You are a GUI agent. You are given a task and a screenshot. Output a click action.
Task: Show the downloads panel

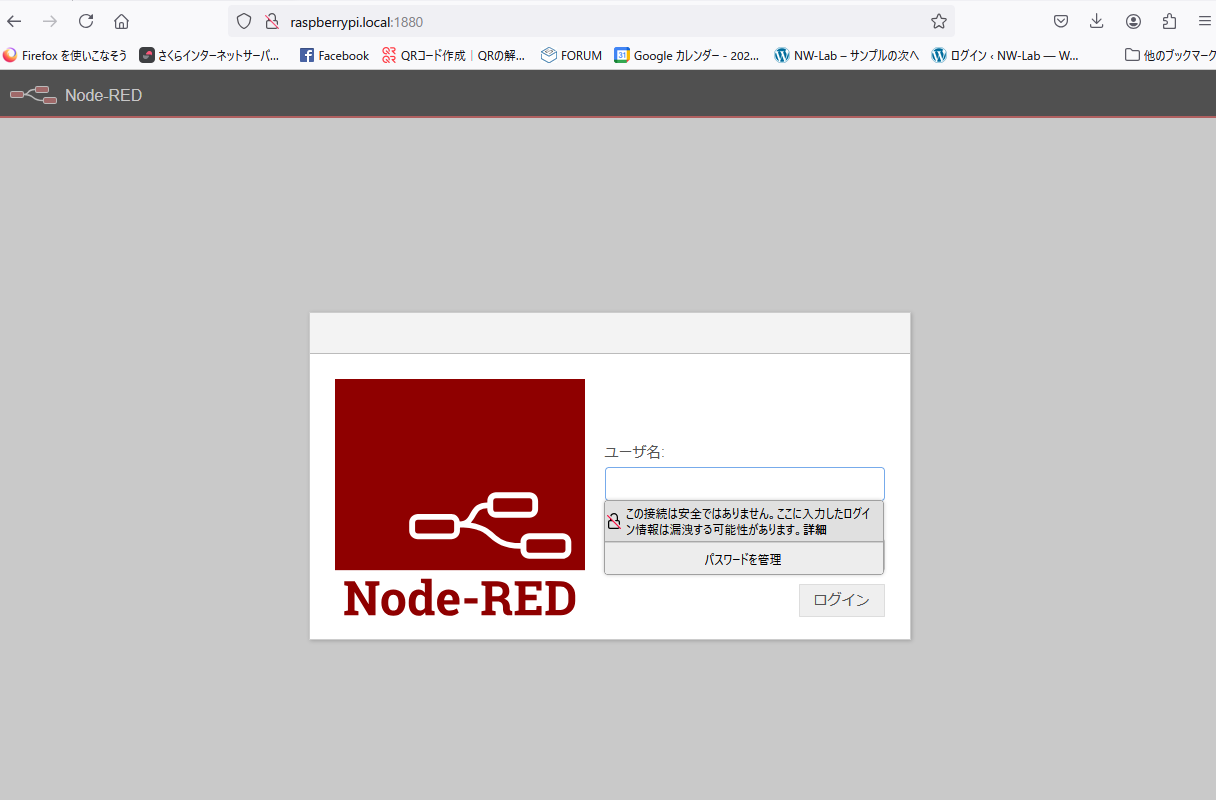pos(1097,21)
